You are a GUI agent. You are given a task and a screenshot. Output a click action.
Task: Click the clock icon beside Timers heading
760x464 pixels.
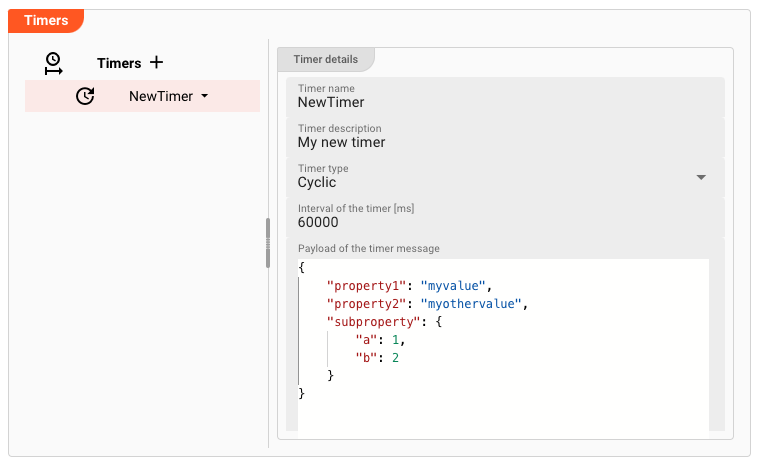click(x=53, y=63)
